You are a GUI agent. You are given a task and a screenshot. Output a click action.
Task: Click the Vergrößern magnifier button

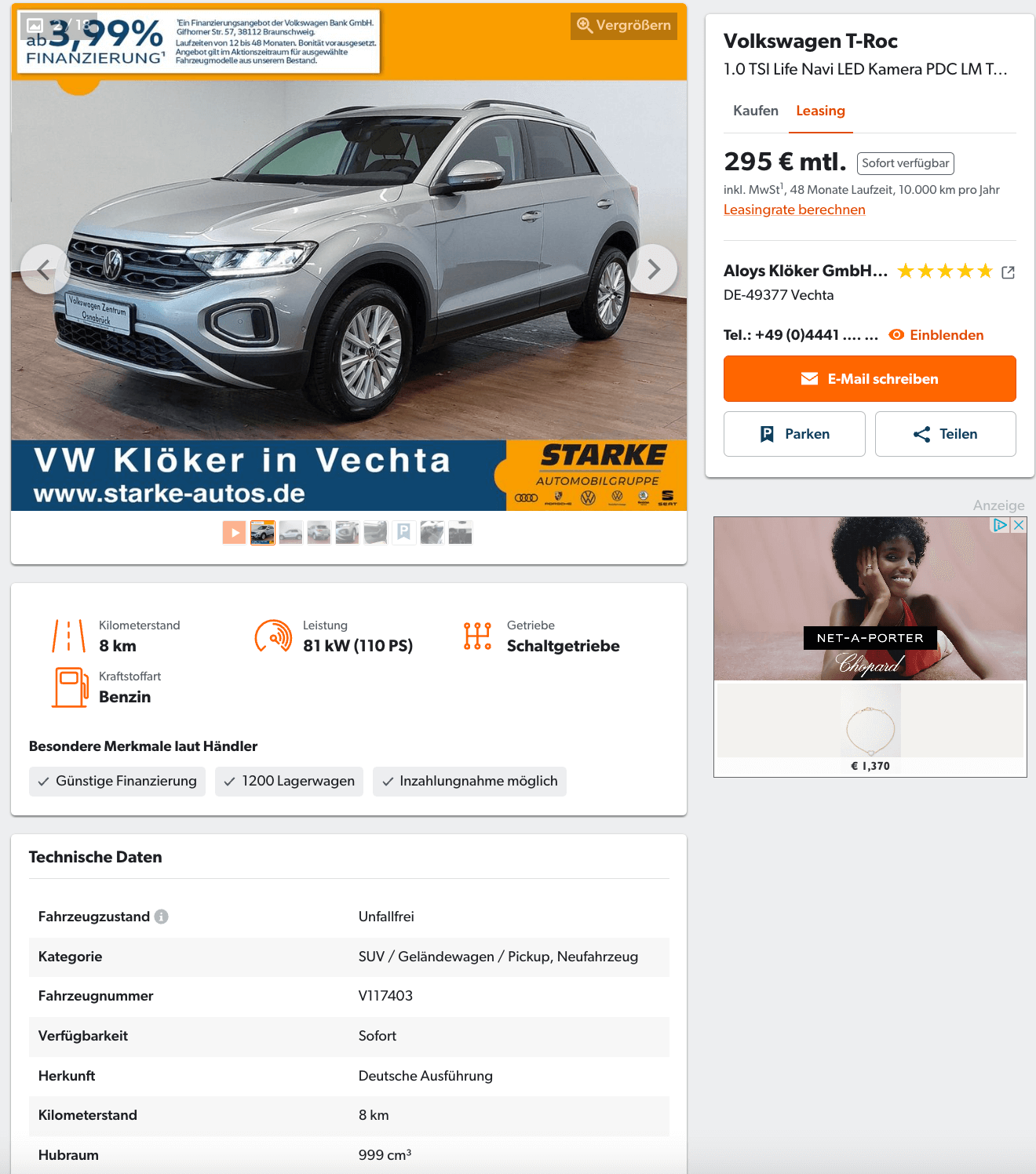[624, 25]
